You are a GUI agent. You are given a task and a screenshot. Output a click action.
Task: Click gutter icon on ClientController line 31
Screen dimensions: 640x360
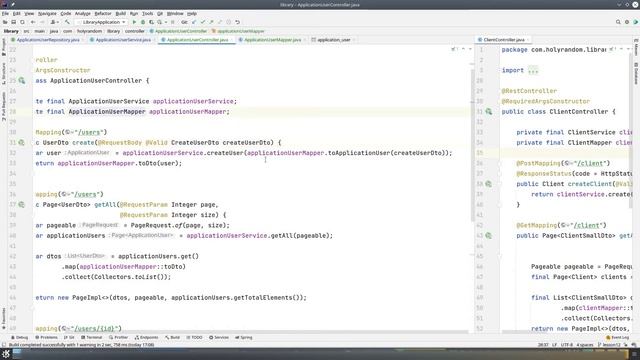489,112
